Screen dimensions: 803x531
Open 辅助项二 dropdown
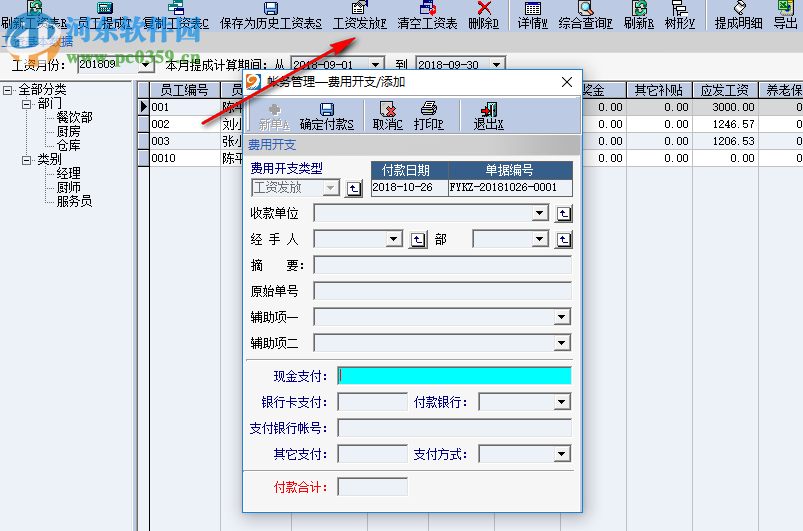click(562, 343)
